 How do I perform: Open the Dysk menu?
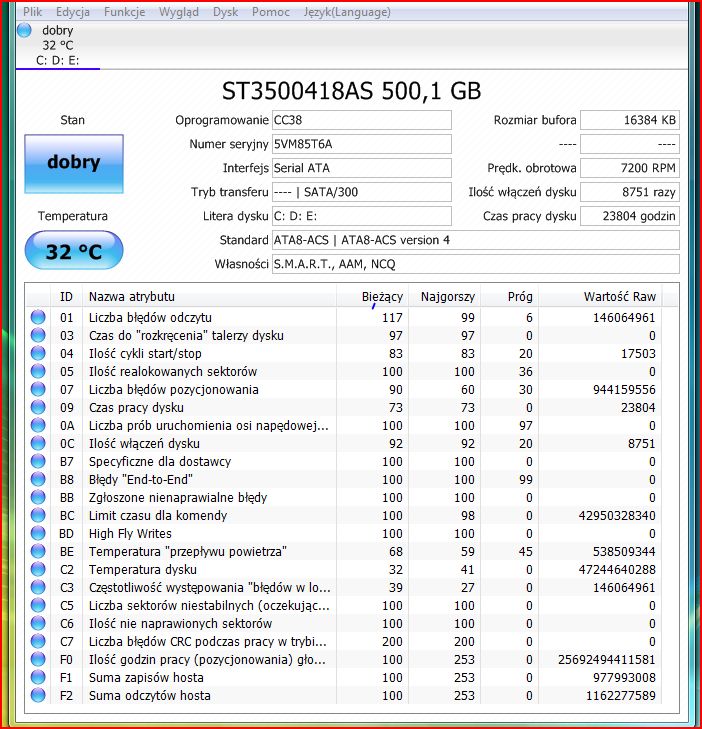coord(225,12)
